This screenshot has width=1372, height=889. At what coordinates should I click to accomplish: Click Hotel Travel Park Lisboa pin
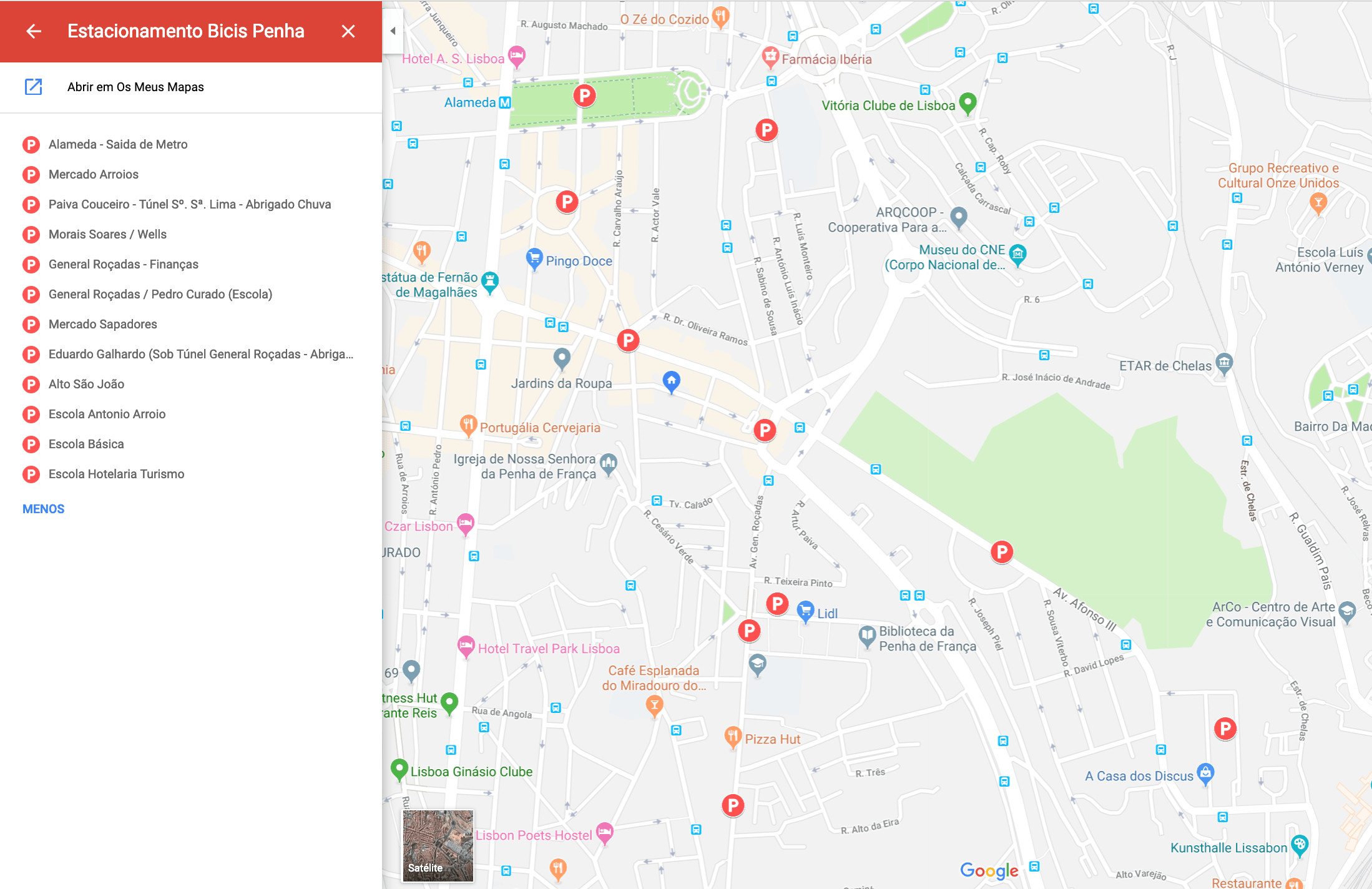(466, 646)
